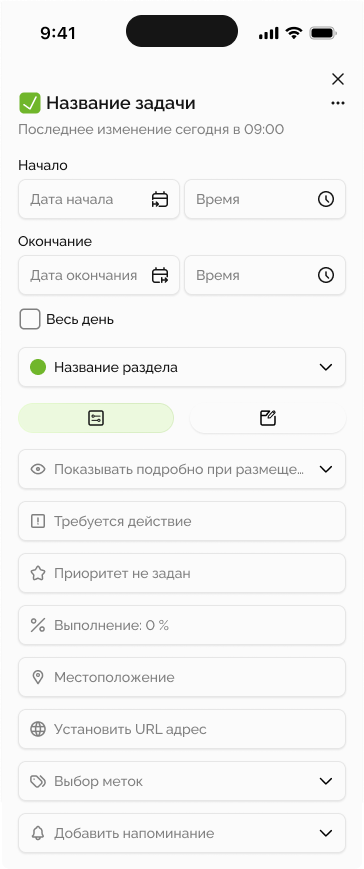This screenshot has width=364, height=869.
Task: Click the globe icon for URL address
Action: (x=38, y=729)
